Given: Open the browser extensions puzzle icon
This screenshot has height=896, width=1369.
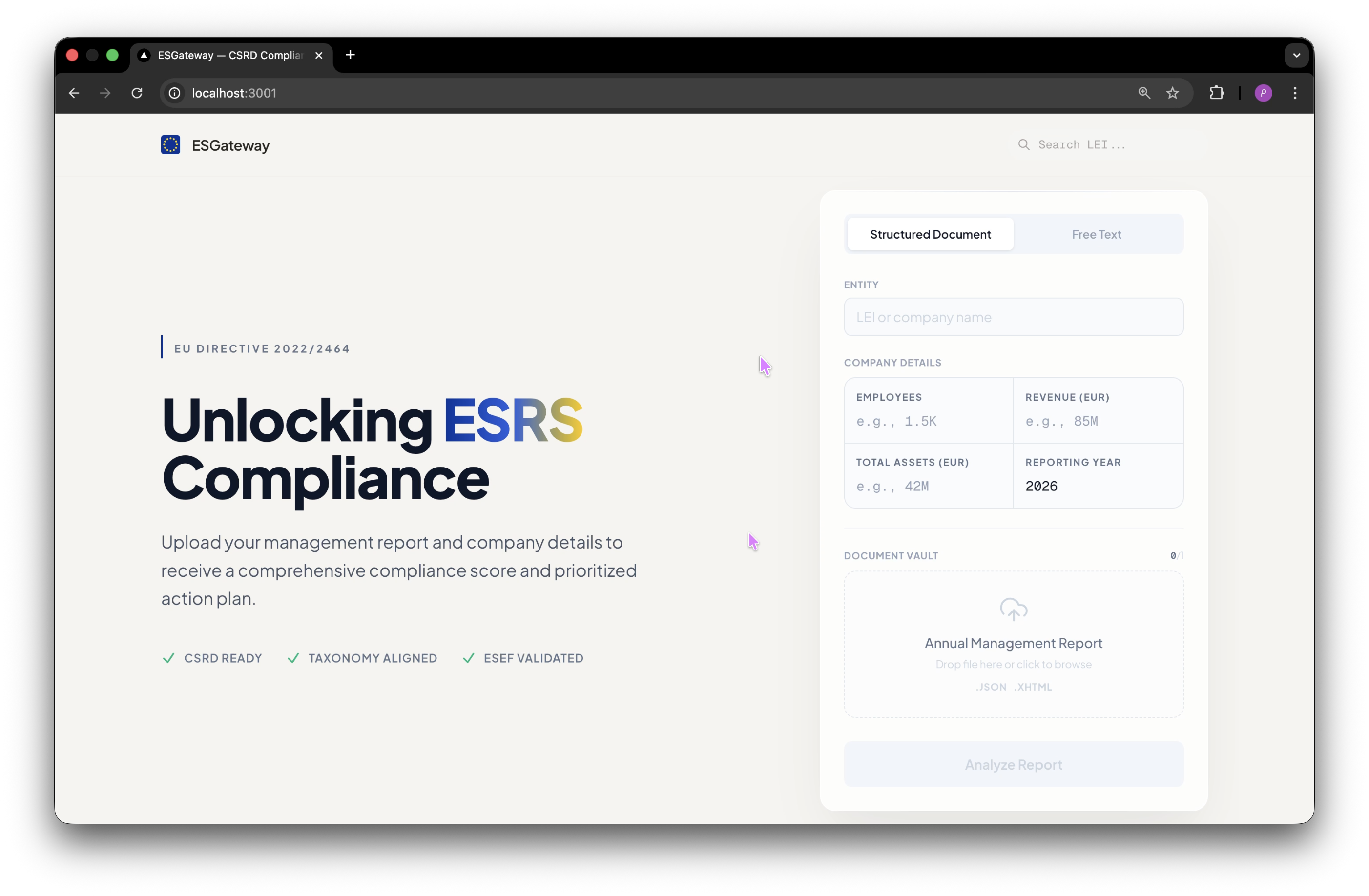Looking at the screenshot, I should (1217, 93).
